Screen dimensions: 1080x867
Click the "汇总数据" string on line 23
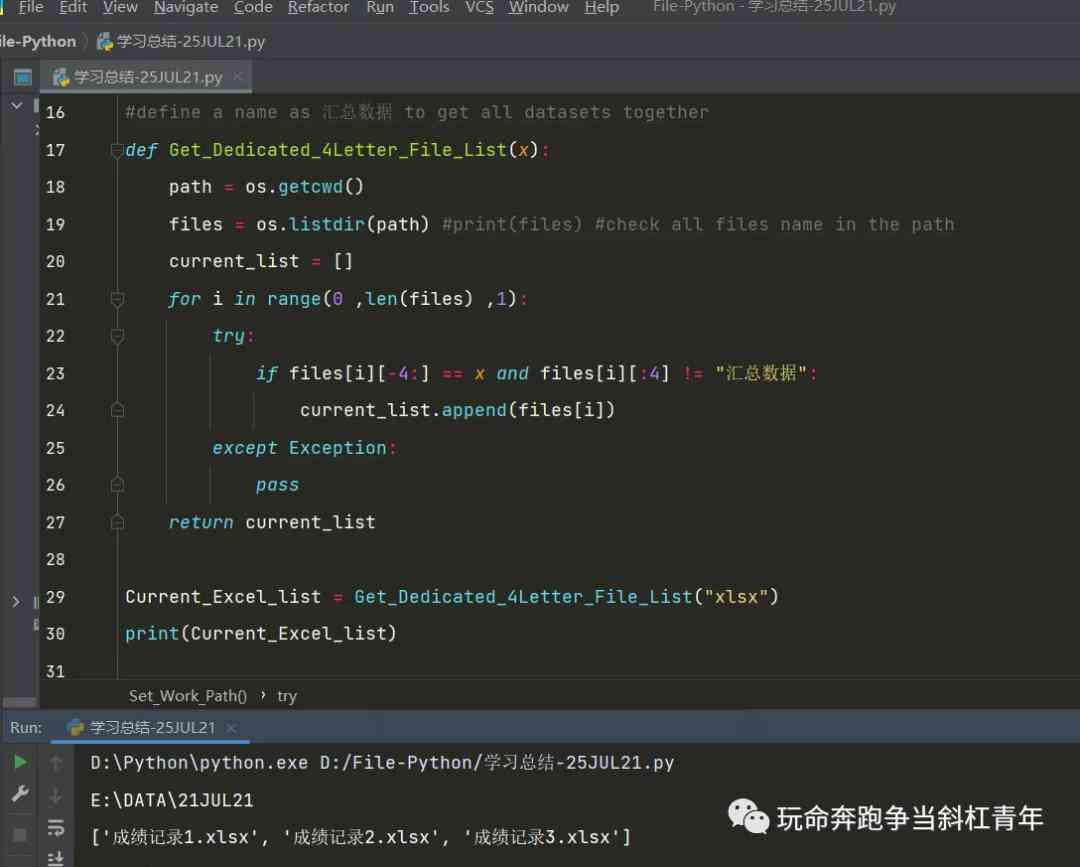point(761,373)
